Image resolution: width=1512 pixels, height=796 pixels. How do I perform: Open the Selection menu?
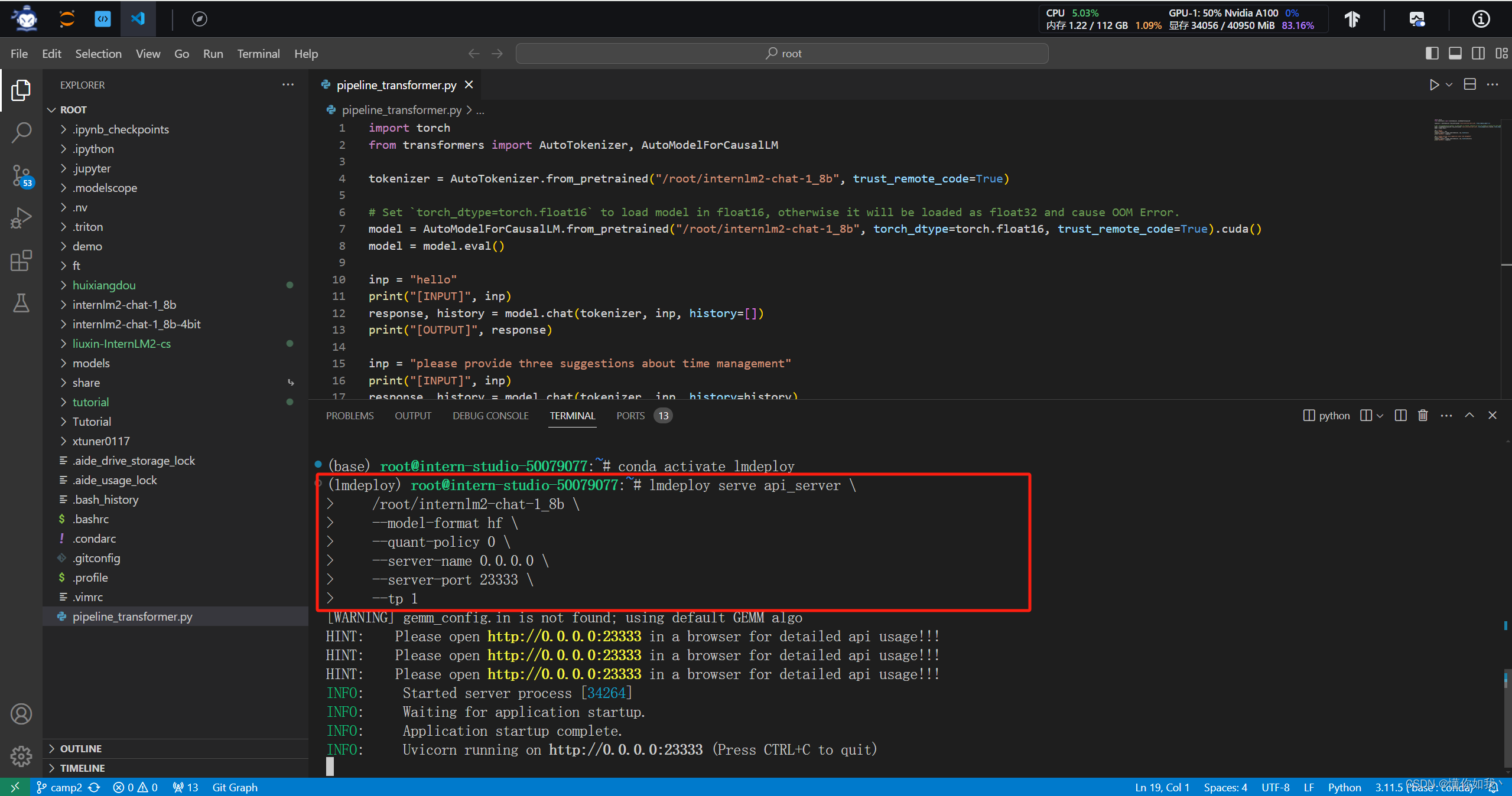98,54
